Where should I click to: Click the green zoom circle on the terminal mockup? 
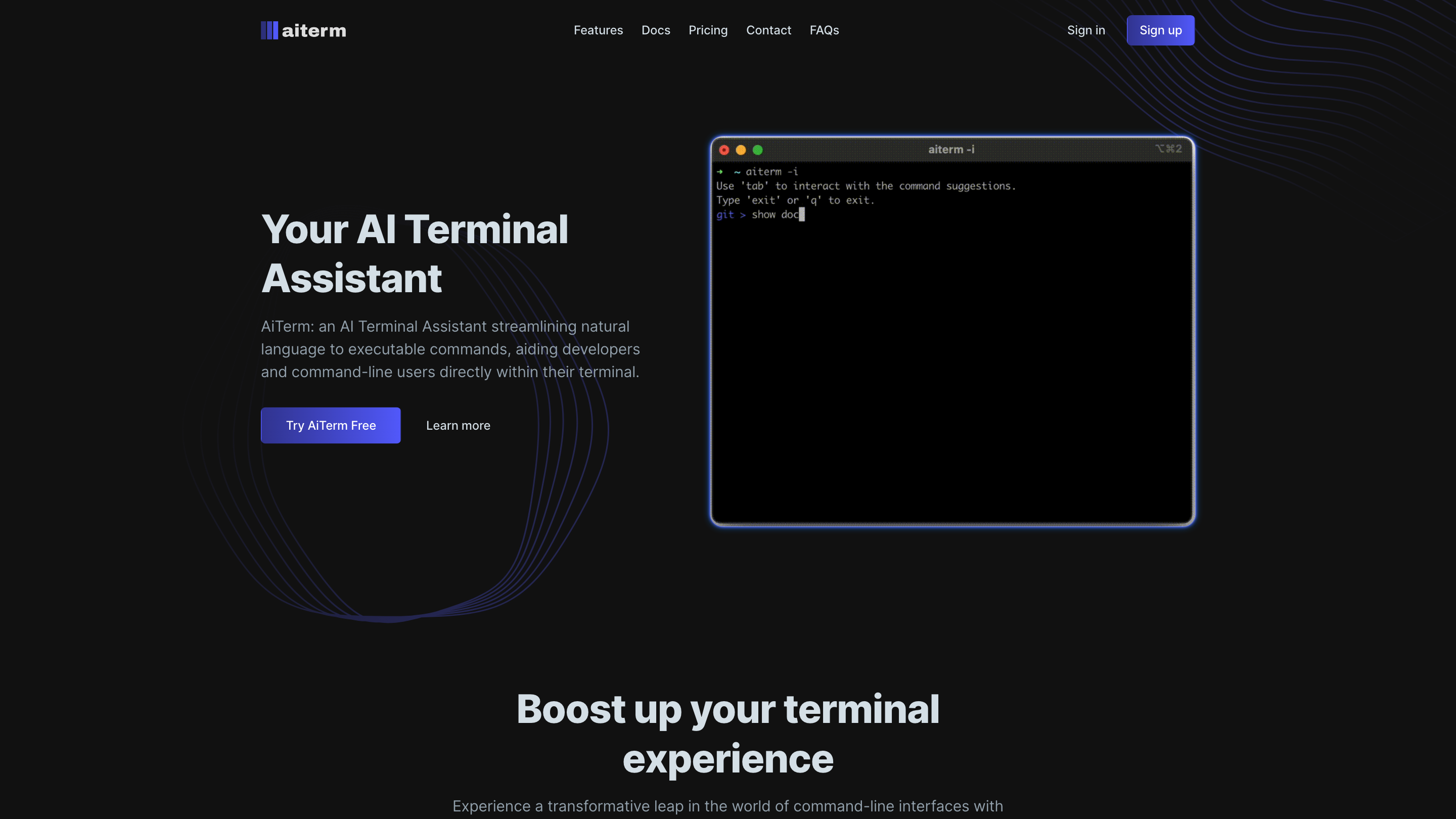[758, 150]
